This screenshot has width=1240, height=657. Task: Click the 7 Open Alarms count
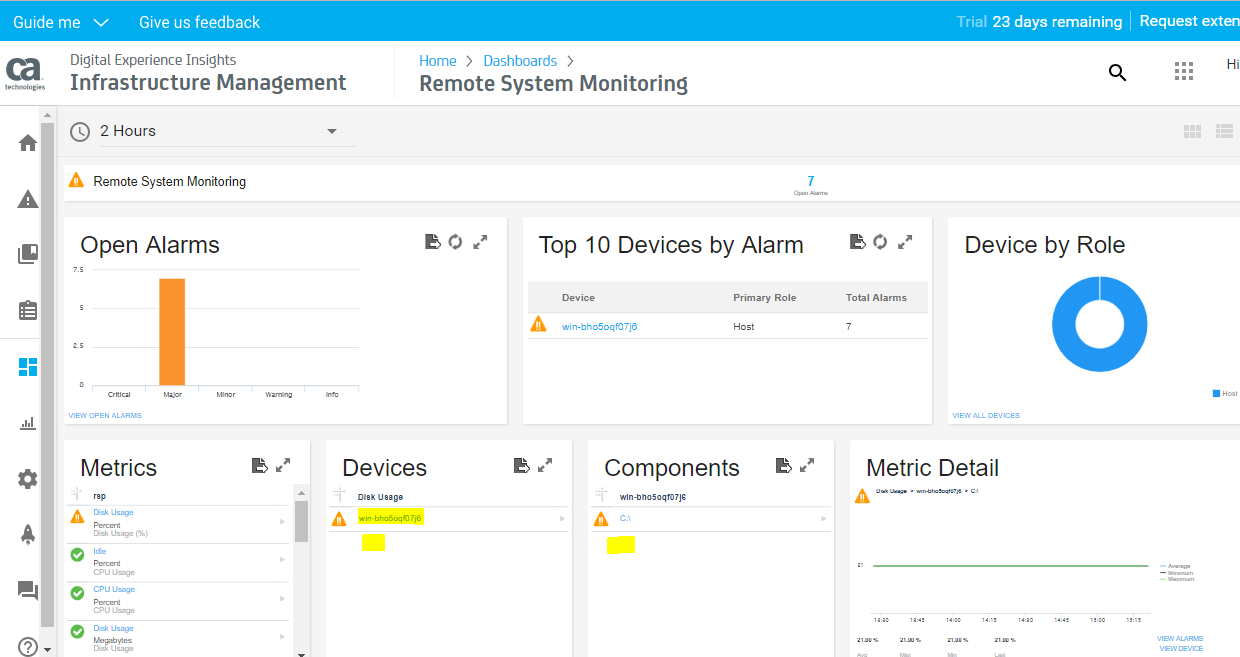click(x=811, y=181)
